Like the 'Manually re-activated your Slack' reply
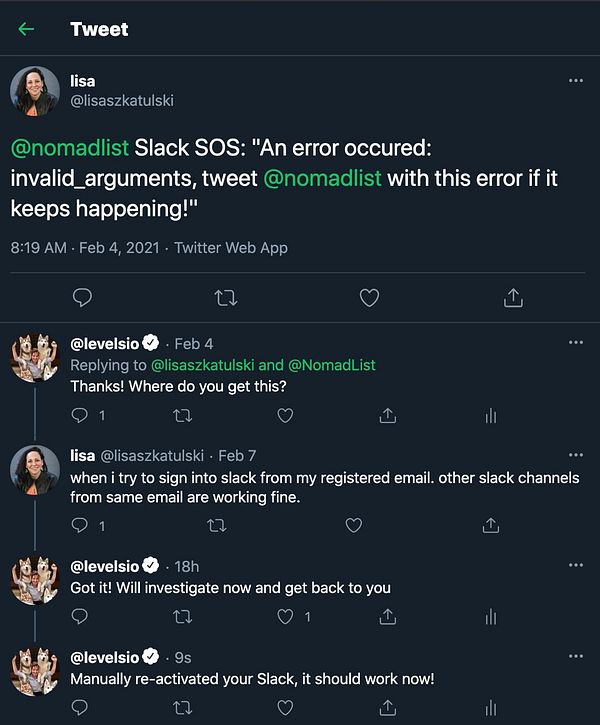Screen dimensions: 600x725 pos(286,709)
